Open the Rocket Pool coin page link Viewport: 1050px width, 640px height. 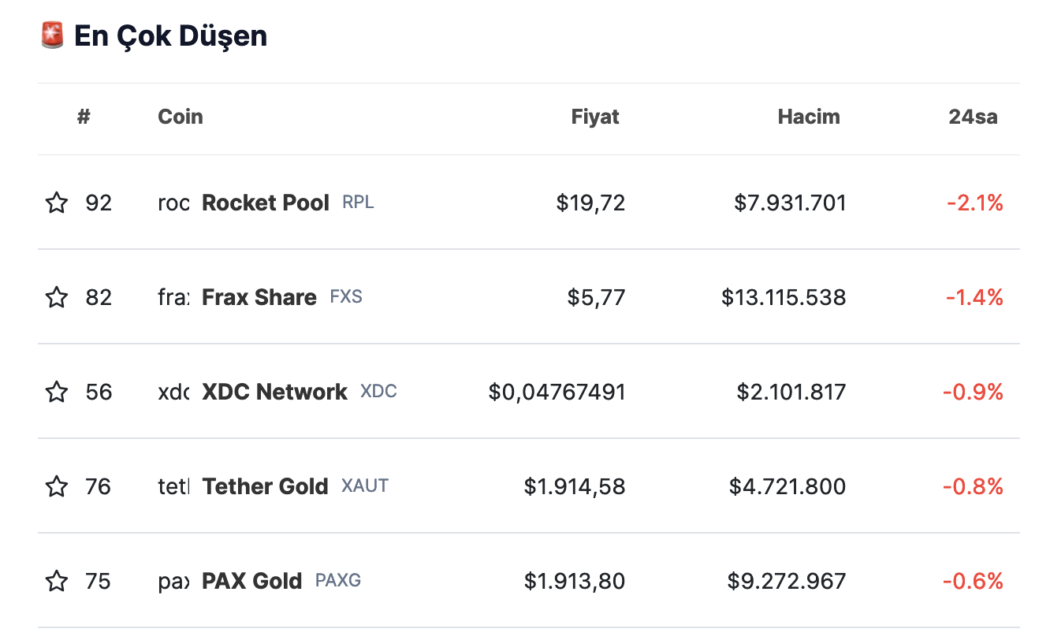tap(265, 202)
